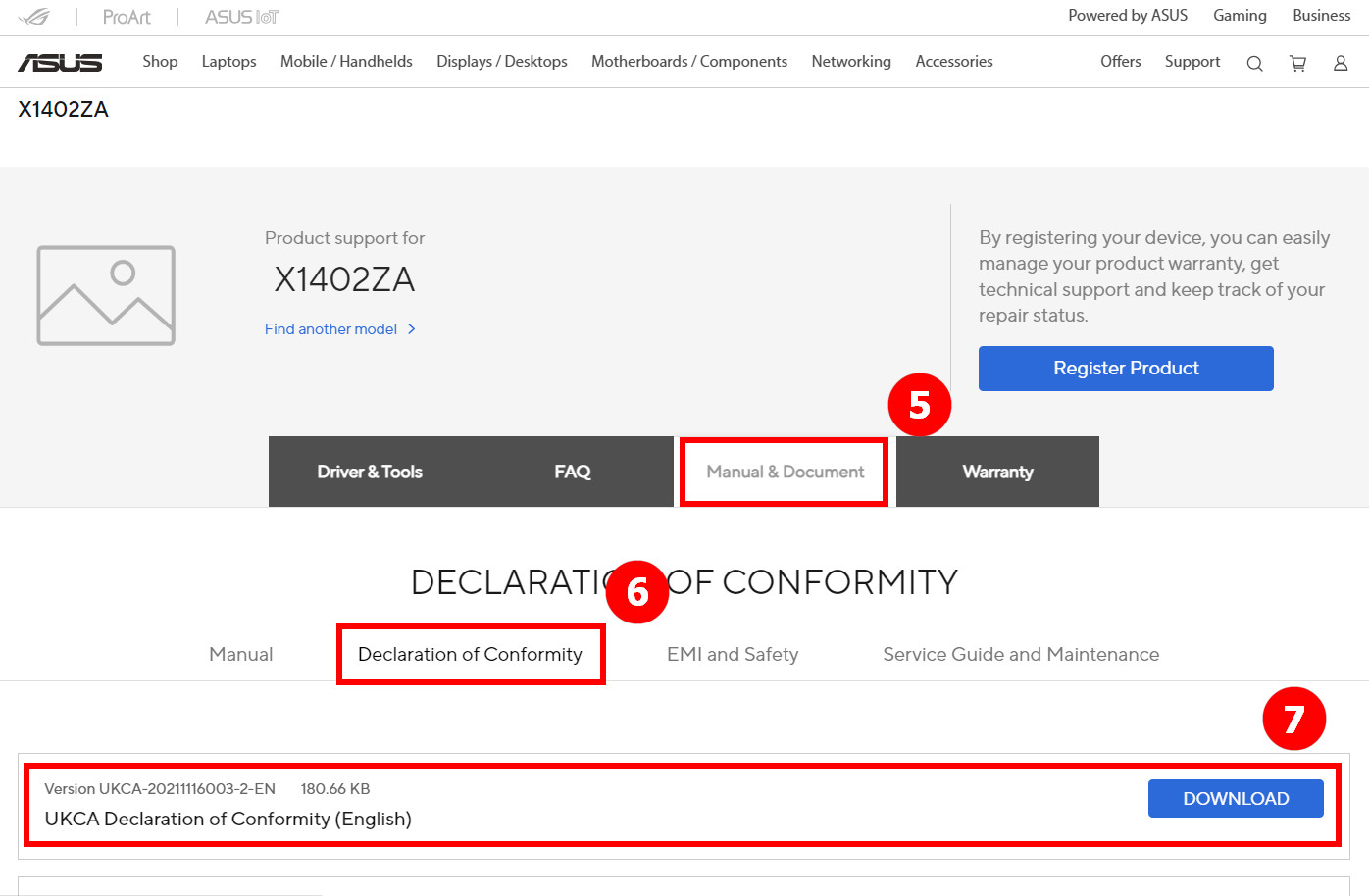Switch to the FAQ tab
1369x896 pixels.
click(x=573, y=472)
